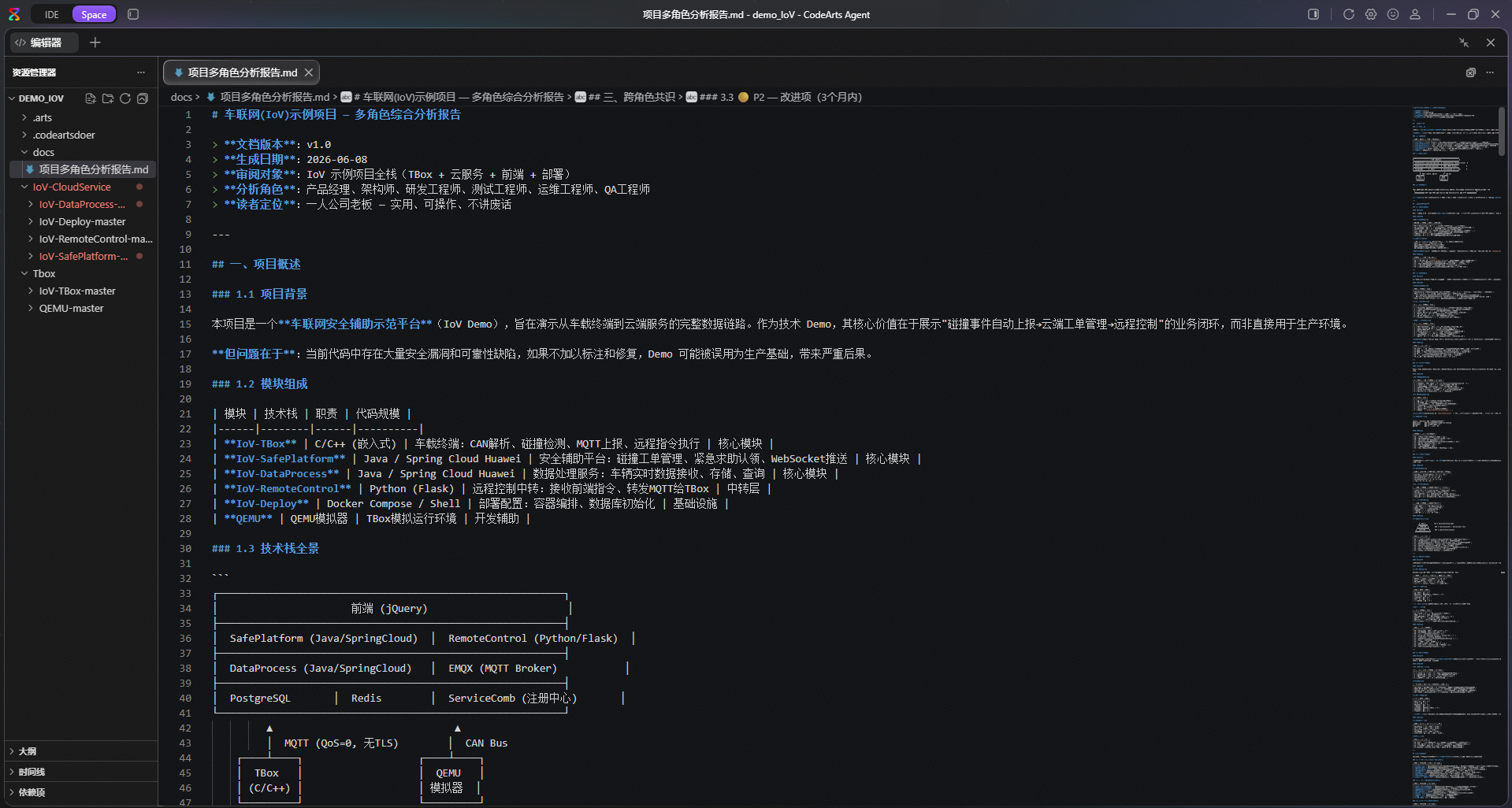Place cursor on 1.1 项目背景 heading
This screenshot has height=808, width=1512.
(x=259, y=294)
